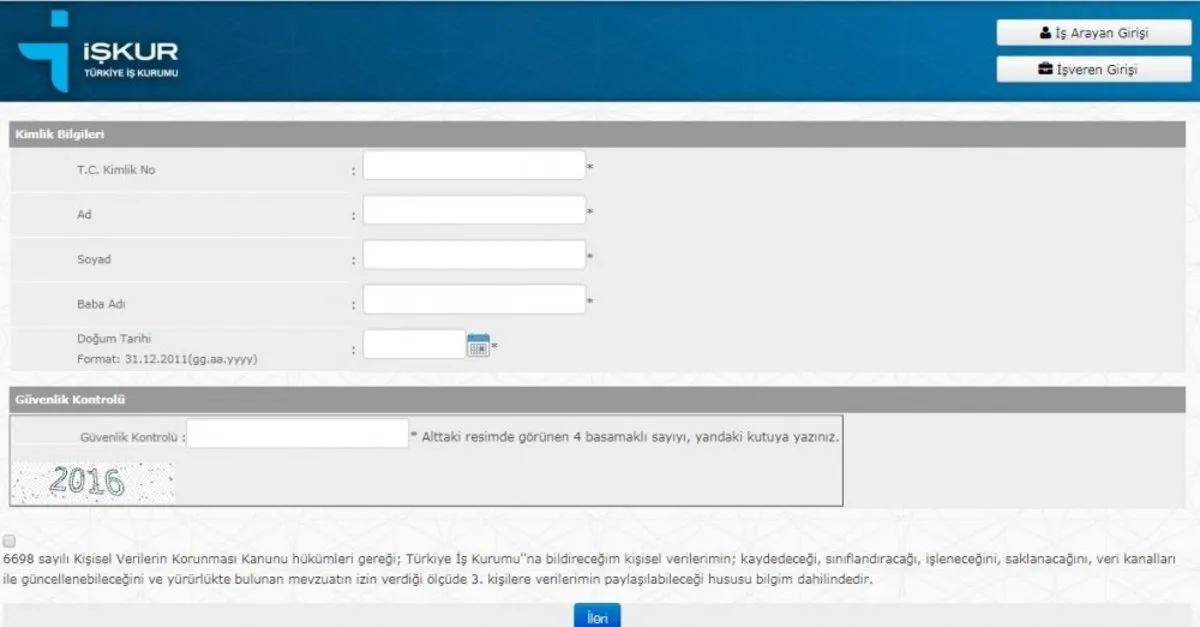The image size is (1200, 627).
Task: Click the T.C. Kimlik No label
Action: pos(116,170)
